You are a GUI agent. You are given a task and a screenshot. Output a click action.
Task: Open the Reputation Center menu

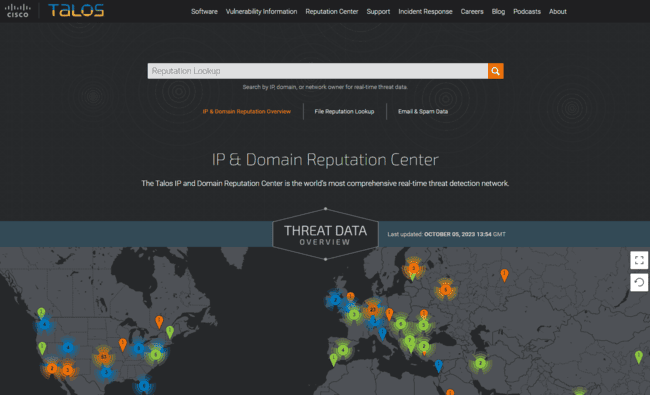coord(332,12)
